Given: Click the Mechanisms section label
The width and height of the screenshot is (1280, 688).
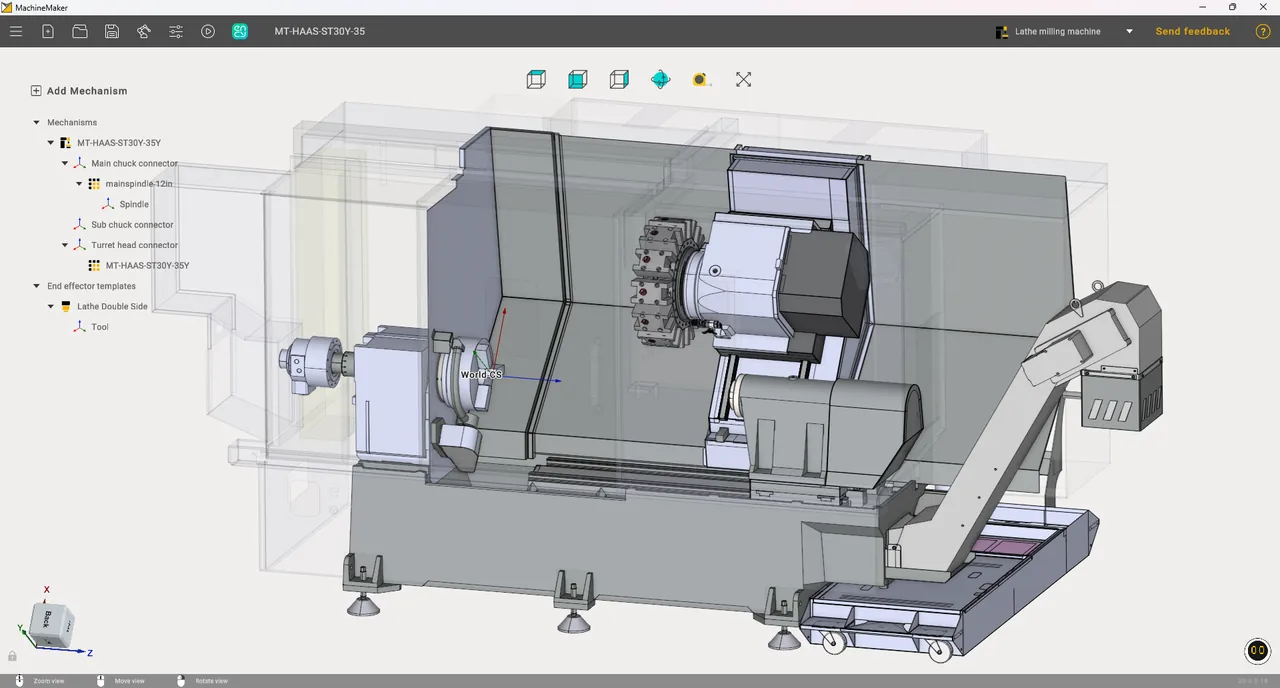Looking at the screenshot, I should point(72,122).
